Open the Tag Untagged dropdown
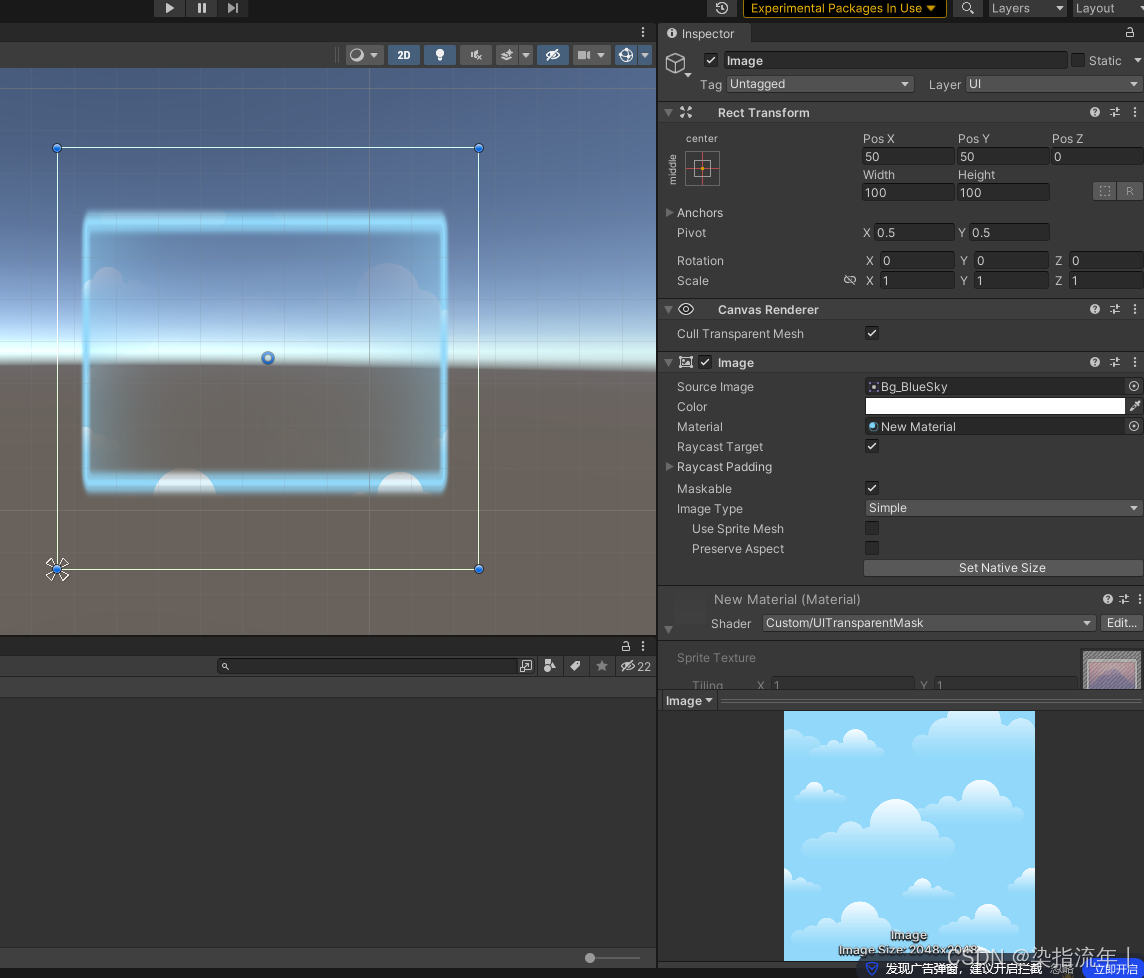 820,84
